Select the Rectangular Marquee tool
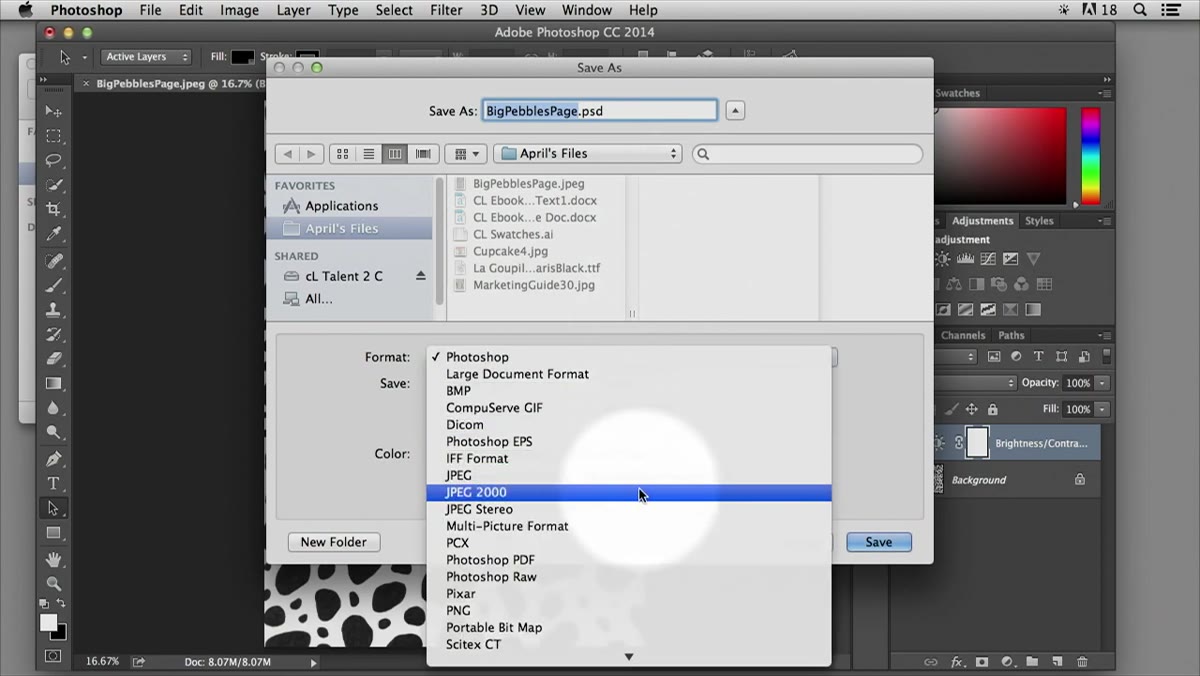1200x676 pixels. tap(54, 135)
